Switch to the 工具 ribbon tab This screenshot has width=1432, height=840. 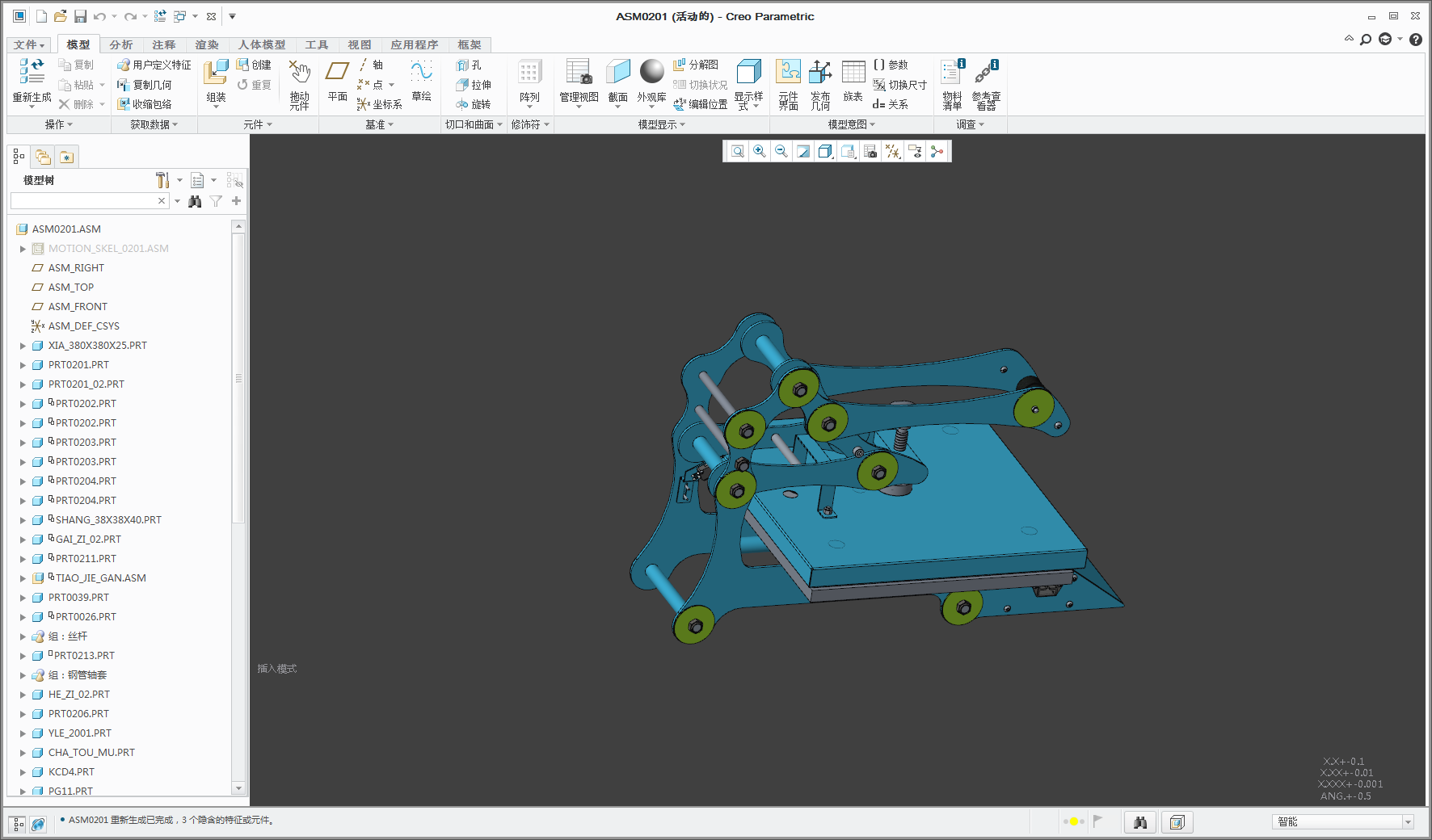(x=317, y=45)
